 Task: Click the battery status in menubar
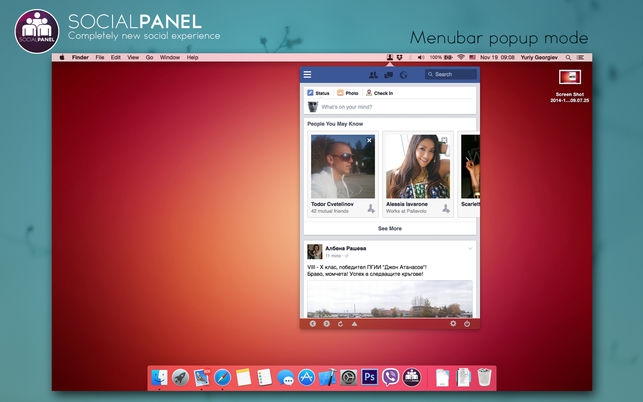click(441, 57)
